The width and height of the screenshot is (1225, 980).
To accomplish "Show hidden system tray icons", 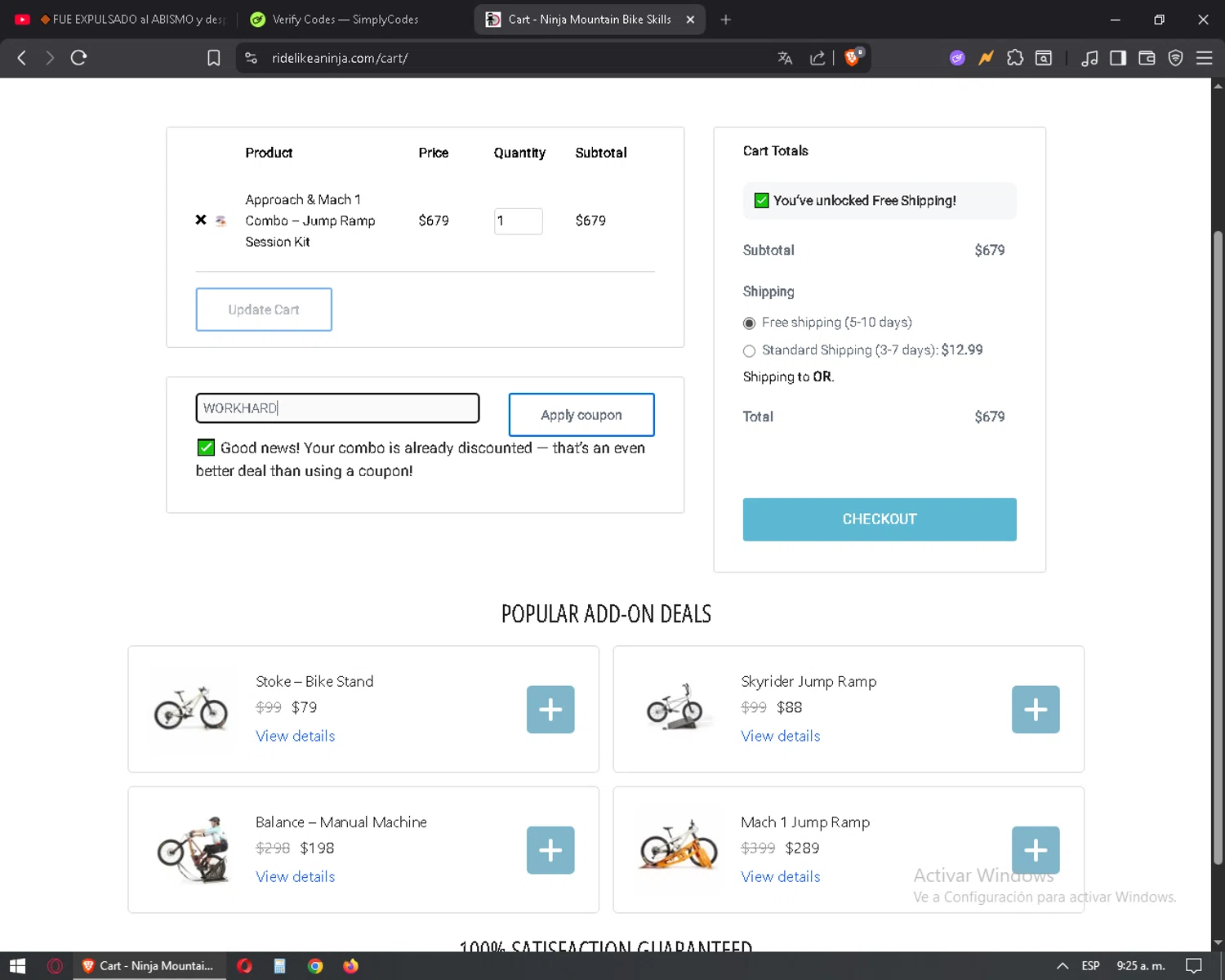I will 1062,966.
